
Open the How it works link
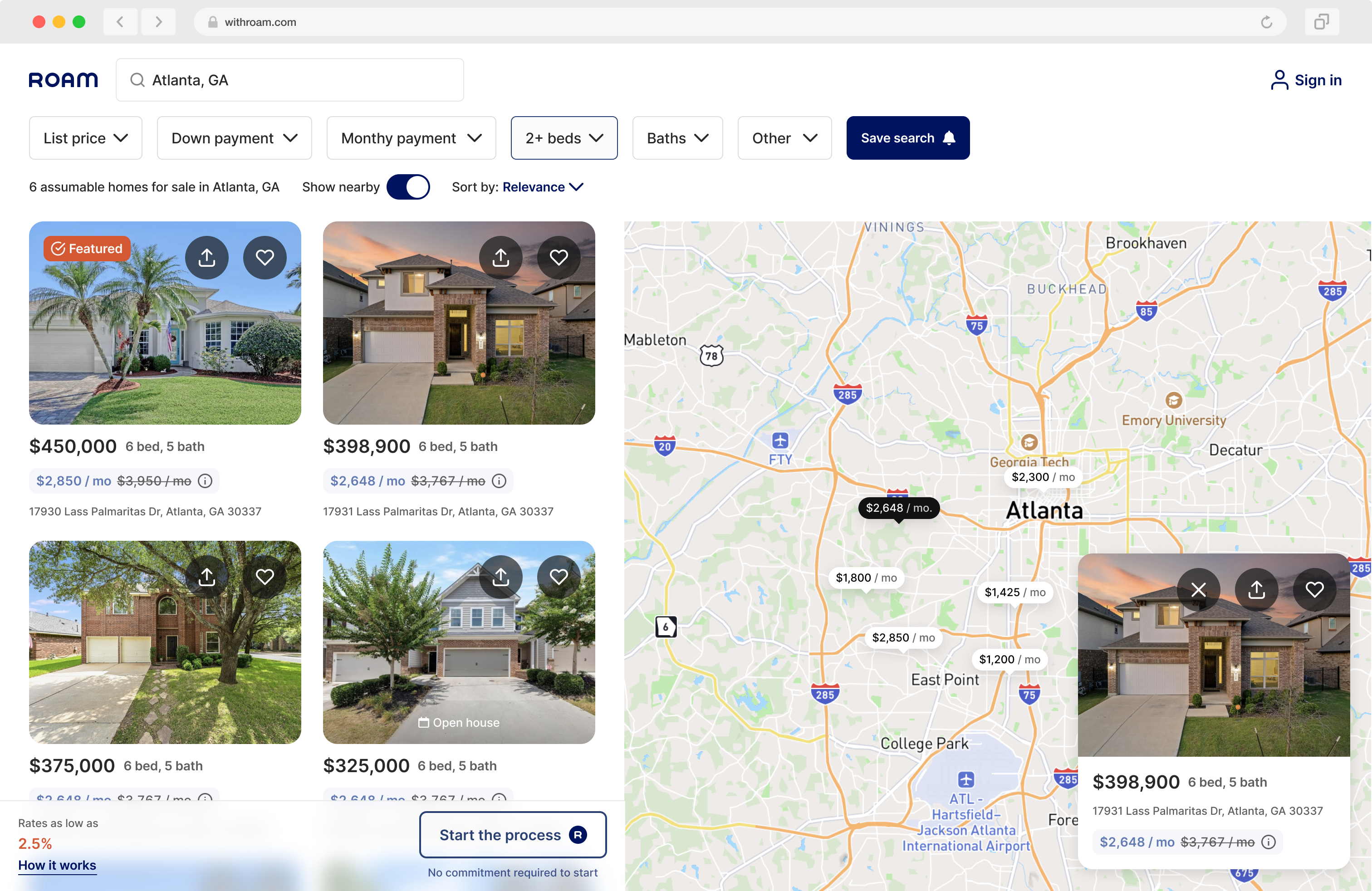point(57,865)
